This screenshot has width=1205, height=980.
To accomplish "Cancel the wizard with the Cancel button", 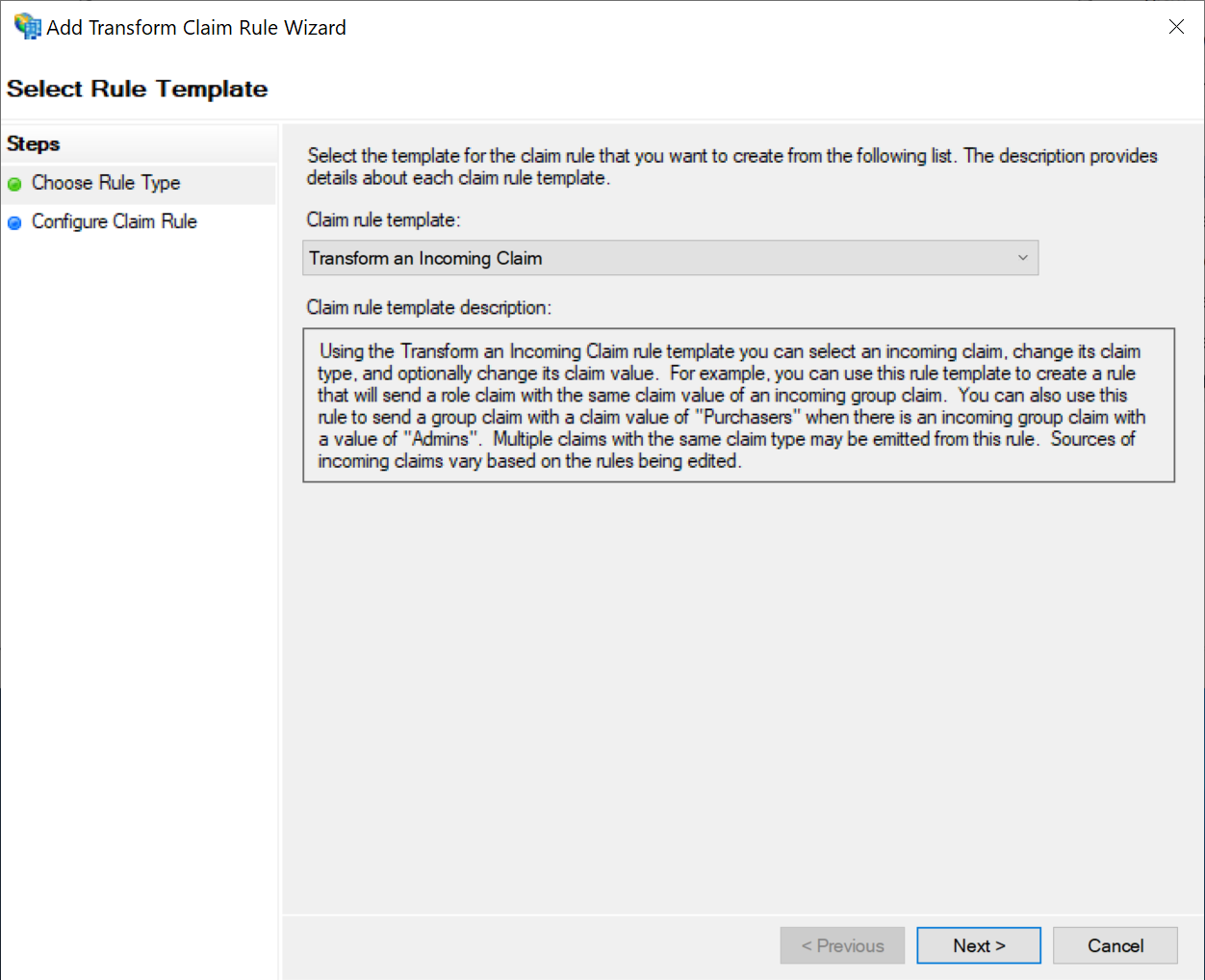I will coord(1115,945).
